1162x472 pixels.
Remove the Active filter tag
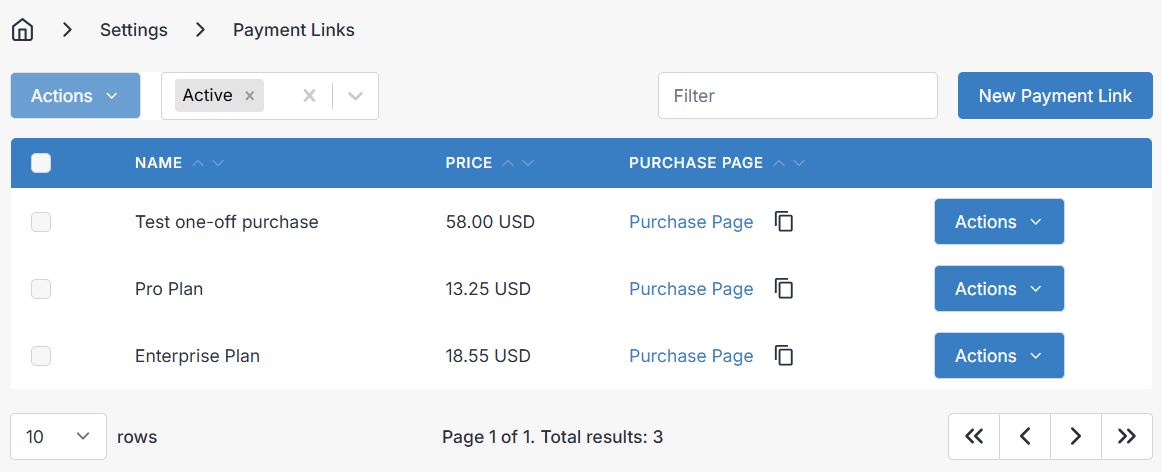(x=250, y=96)
